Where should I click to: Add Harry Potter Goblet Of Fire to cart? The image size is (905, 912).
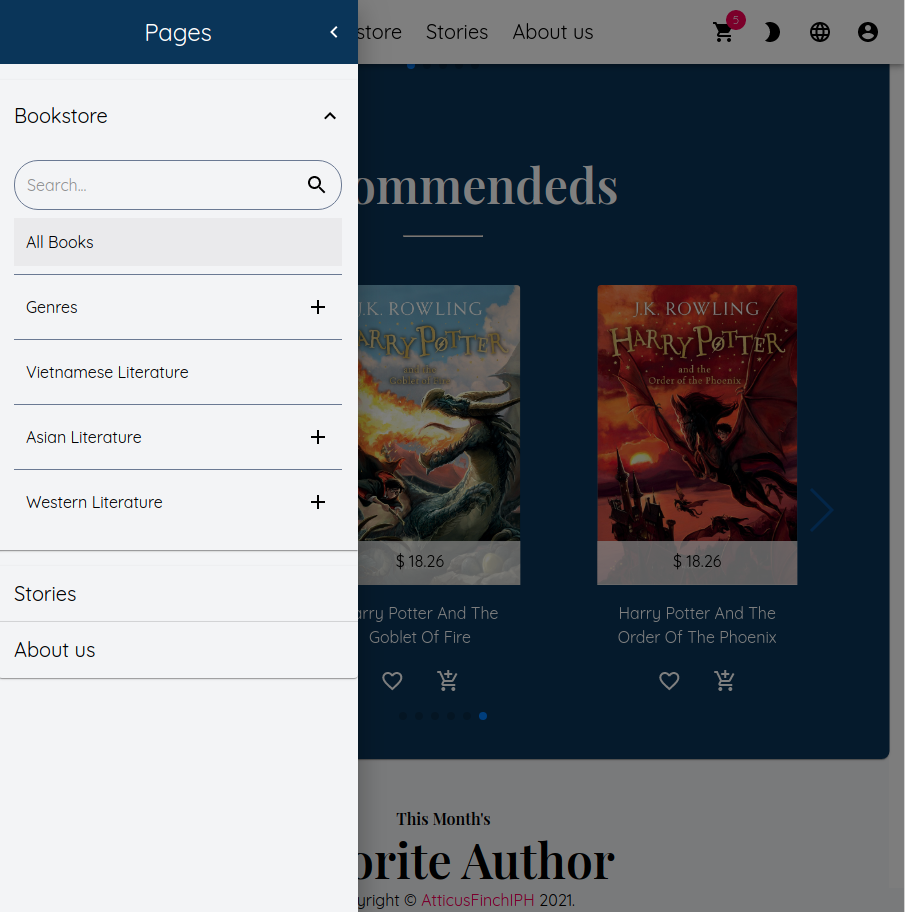point(447,681)
